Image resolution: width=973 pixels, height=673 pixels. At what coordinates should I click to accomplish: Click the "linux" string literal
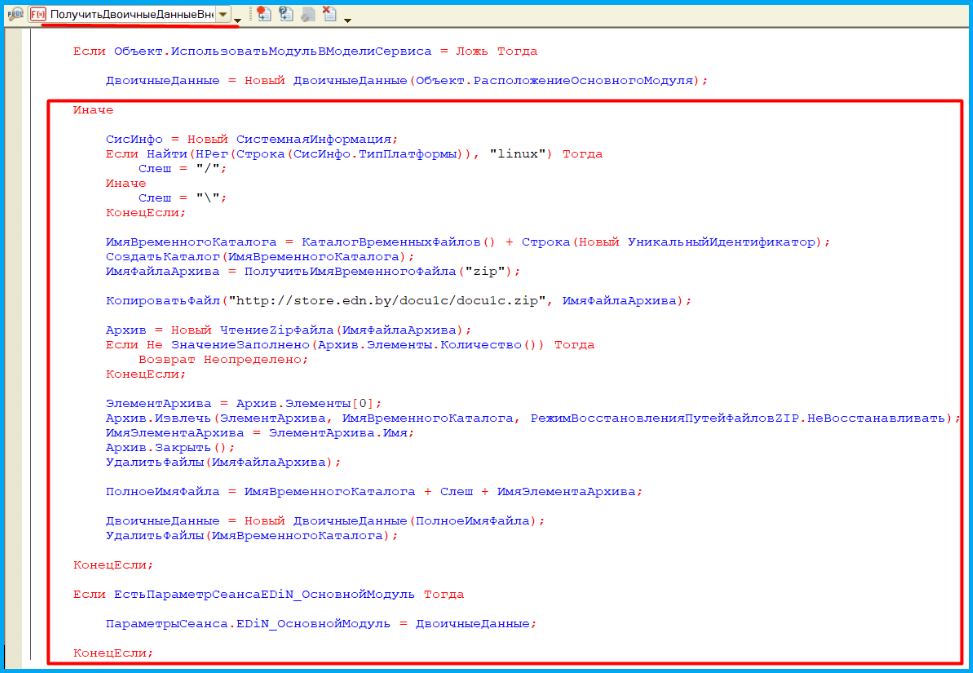point(518,154)
